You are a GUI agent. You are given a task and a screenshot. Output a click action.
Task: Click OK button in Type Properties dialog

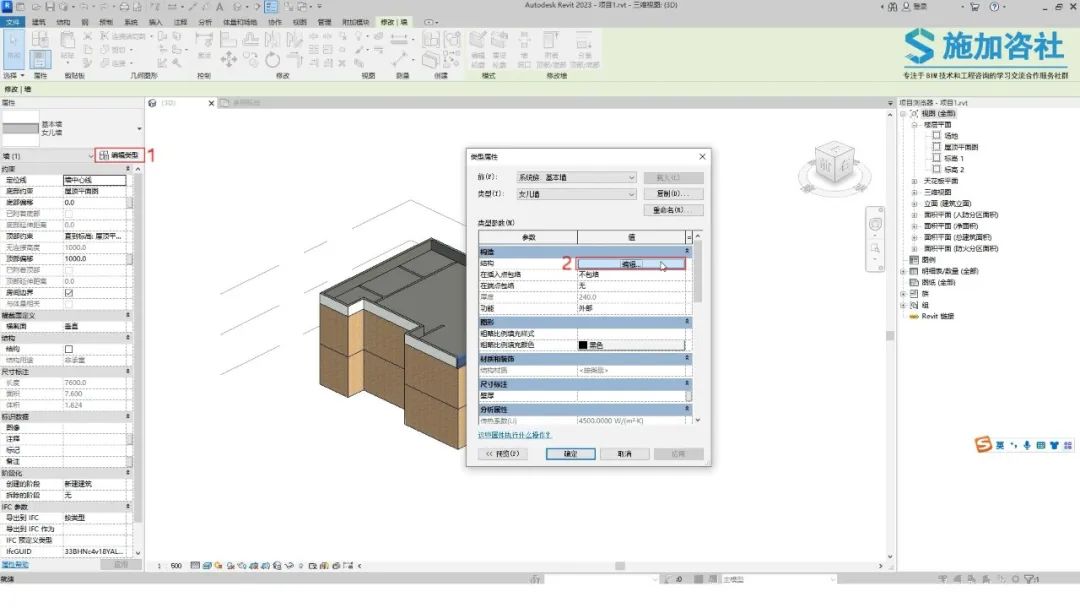(x=570, y=454)
